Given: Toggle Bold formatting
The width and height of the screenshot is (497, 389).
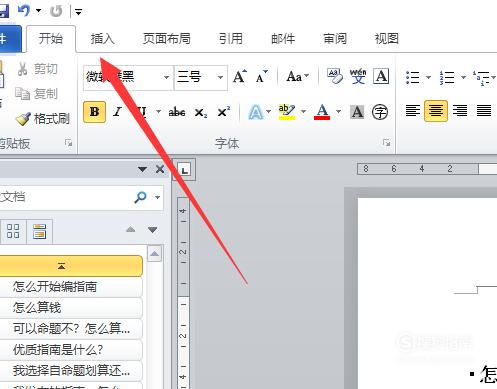Looking at the screenshot, I should point(94,112).
